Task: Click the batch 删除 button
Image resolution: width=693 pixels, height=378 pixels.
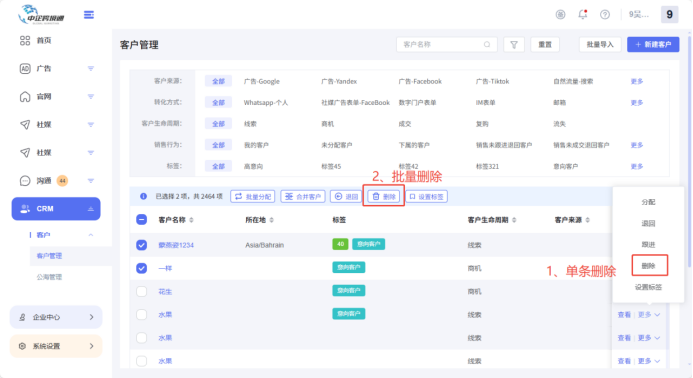Action: [384, 197]
